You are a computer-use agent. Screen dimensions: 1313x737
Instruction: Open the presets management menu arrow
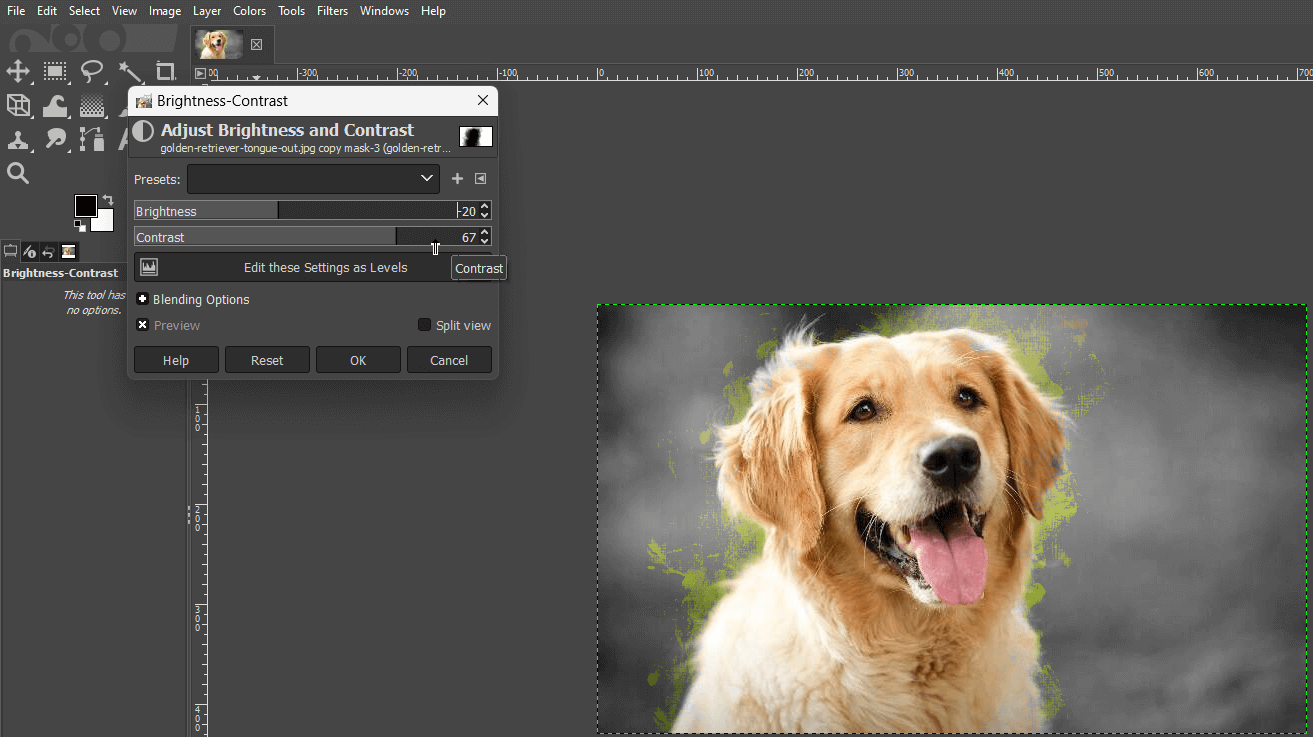click(x=480, y=179)
